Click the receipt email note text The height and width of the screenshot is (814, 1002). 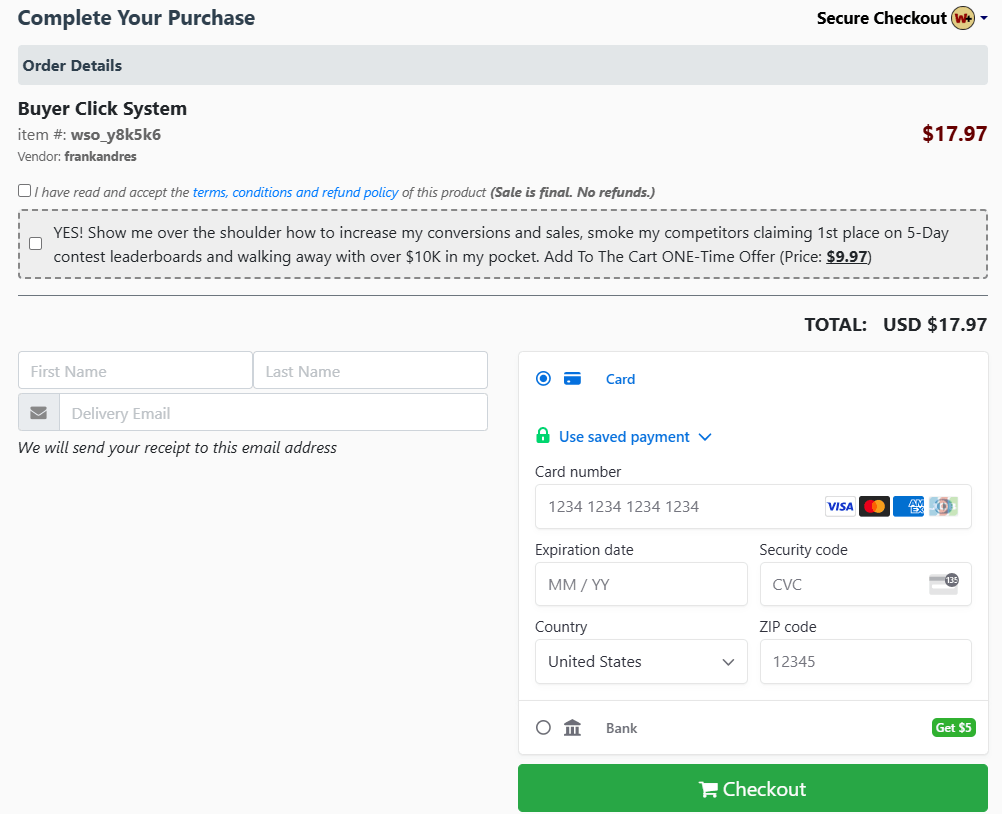coord(177,448)
